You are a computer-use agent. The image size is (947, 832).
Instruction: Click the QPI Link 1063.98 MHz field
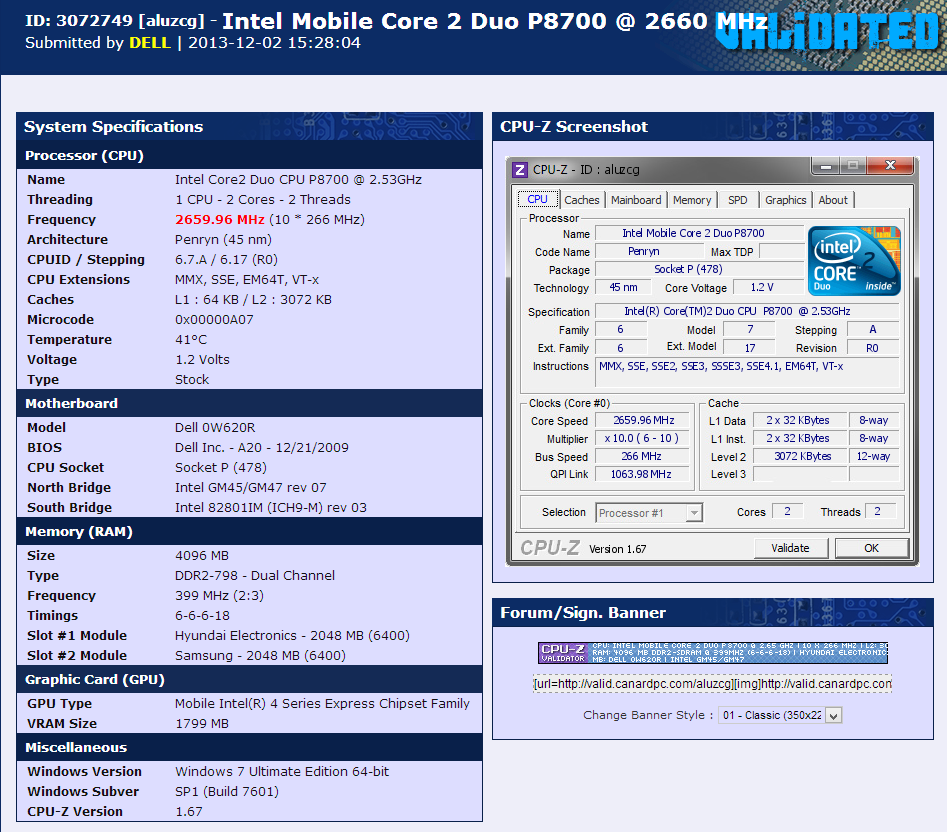click(x=643, y=475)
